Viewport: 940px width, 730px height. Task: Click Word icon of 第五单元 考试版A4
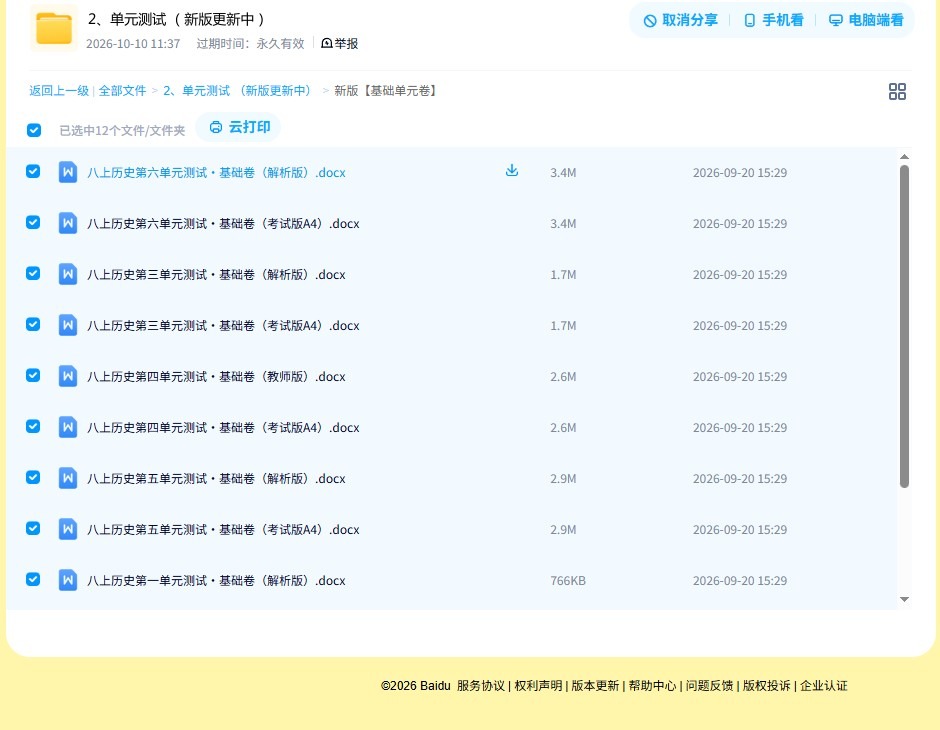tap(68, 529)
